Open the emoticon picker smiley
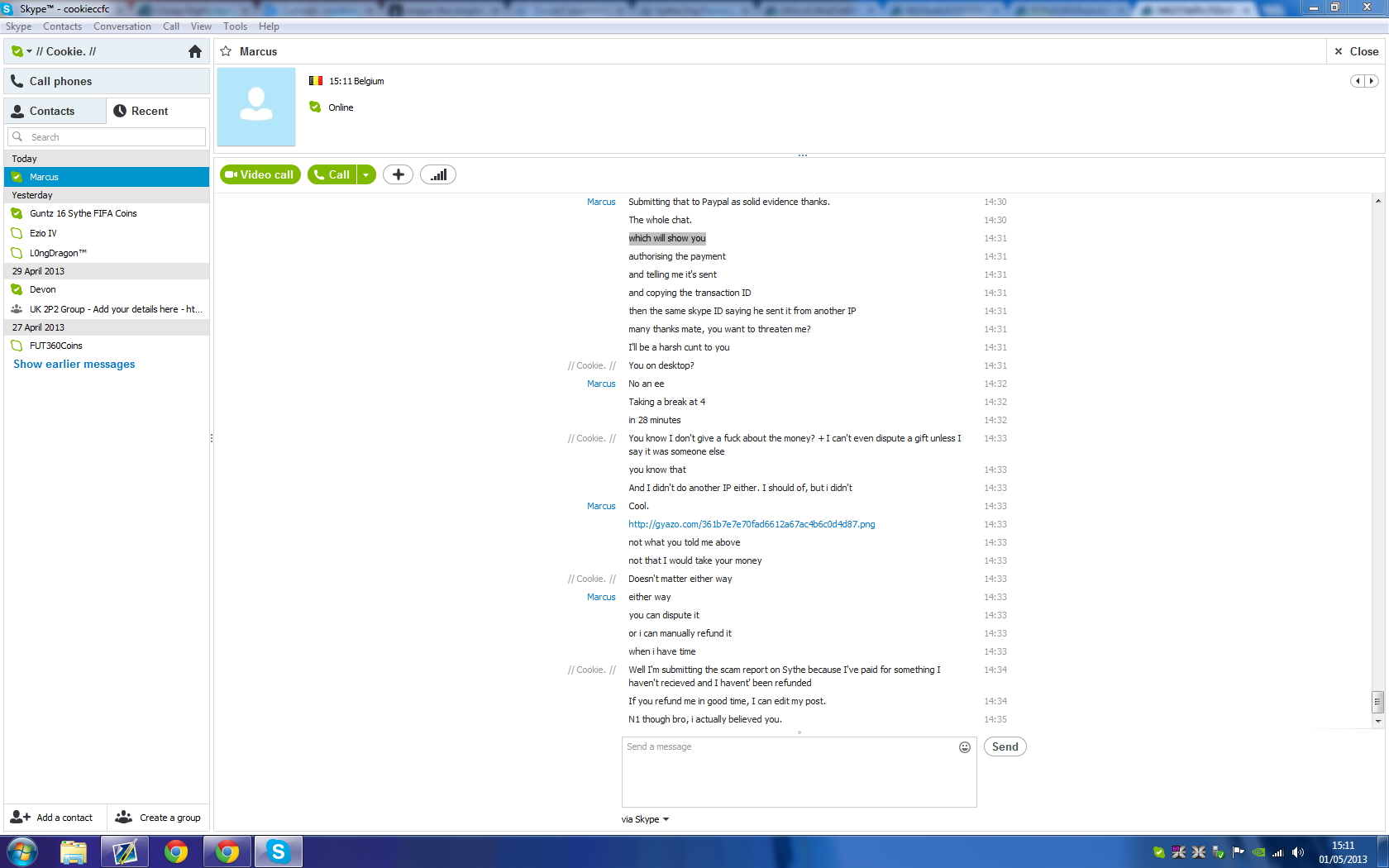1389x868 pixels. 965,747
